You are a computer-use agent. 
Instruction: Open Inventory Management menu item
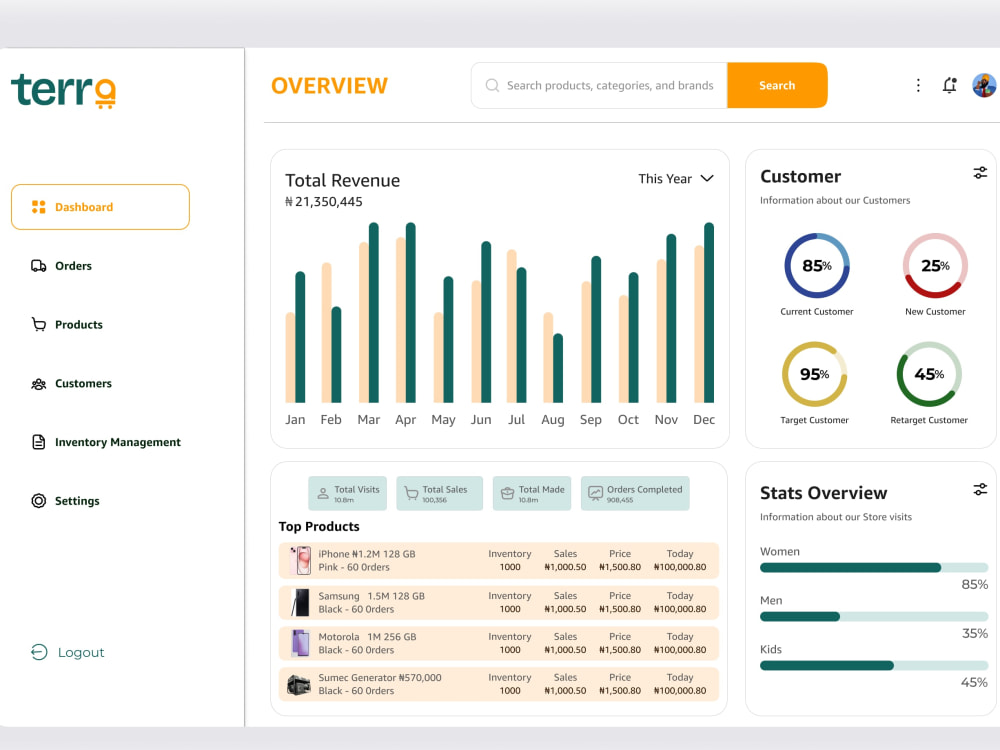coord(106,442)
